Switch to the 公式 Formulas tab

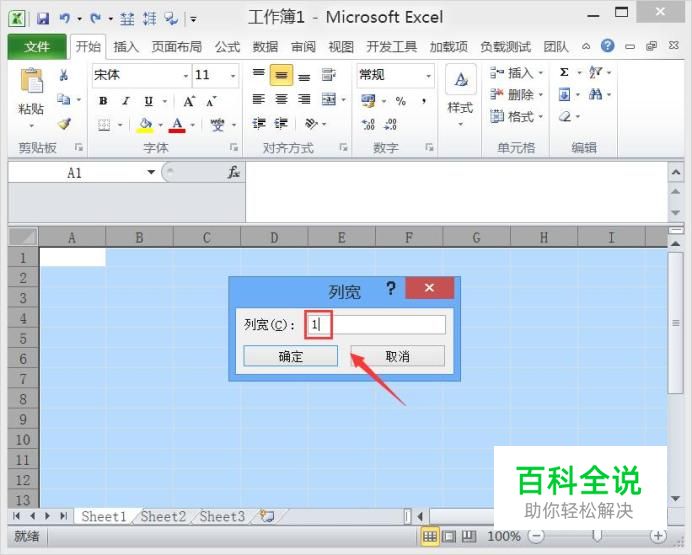click(x=227, y=46)
